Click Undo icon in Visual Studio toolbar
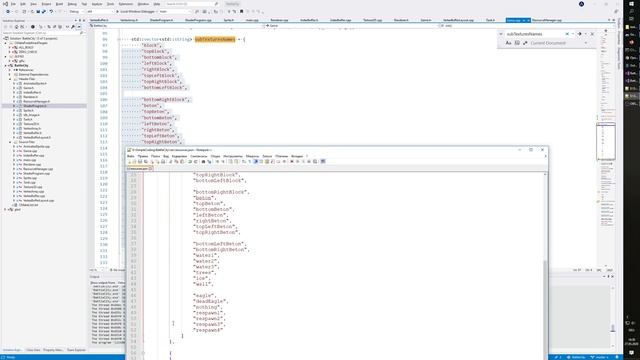 pos(51,11)
